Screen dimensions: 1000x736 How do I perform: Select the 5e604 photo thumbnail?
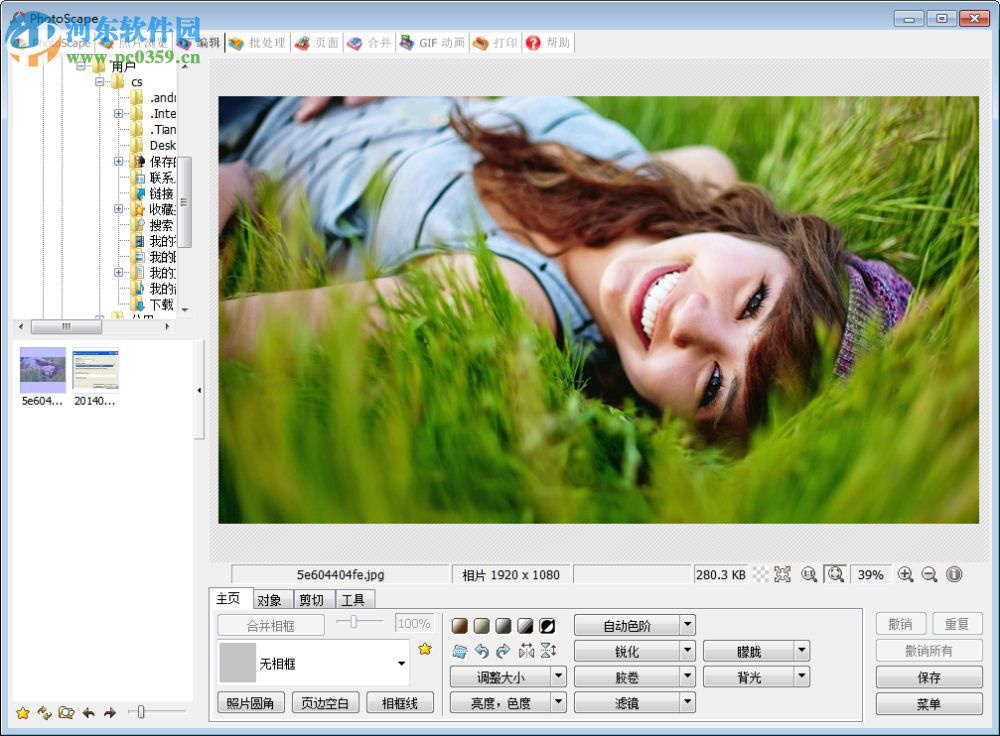[x=41, y=368]
